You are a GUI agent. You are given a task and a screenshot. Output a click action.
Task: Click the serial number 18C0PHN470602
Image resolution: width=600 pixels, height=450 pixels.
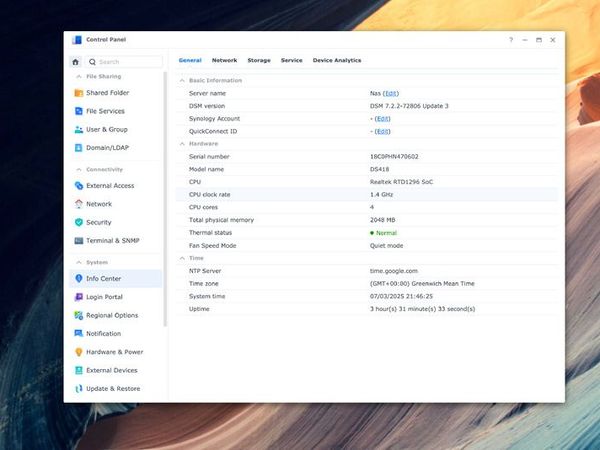pyautogui.click(x=394, y=157)
